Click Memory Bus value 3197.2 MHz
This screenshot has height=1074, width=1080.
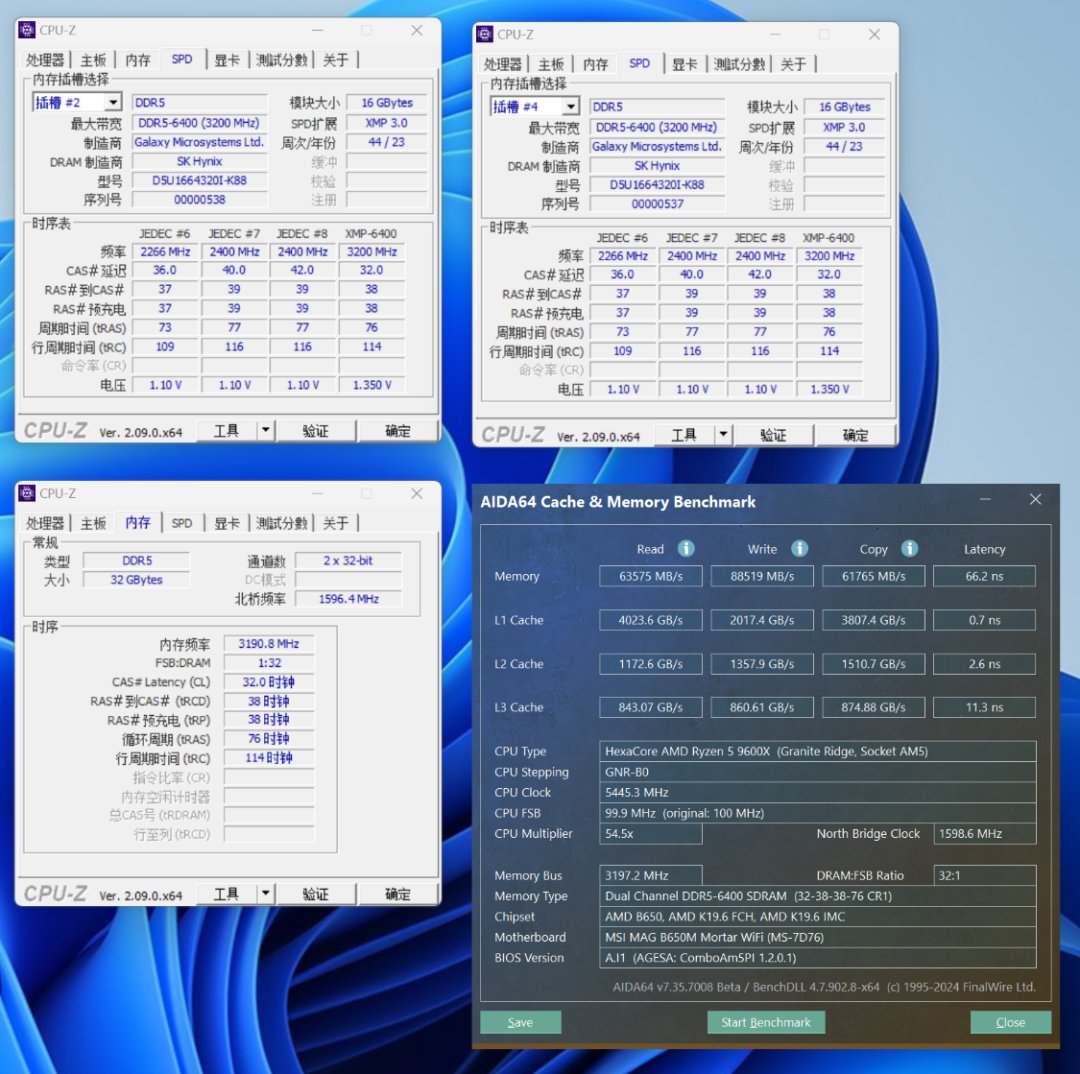point(650,875)
